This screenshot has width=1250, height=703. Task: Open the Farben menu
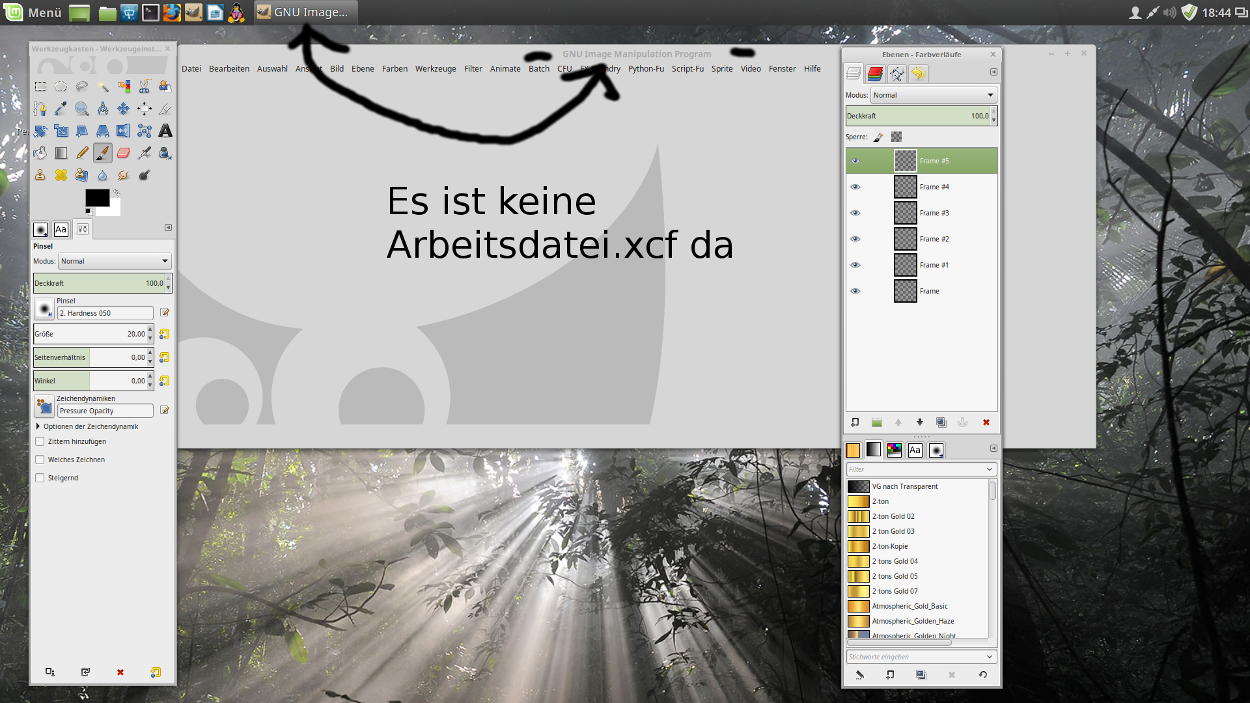click(394, 69)
